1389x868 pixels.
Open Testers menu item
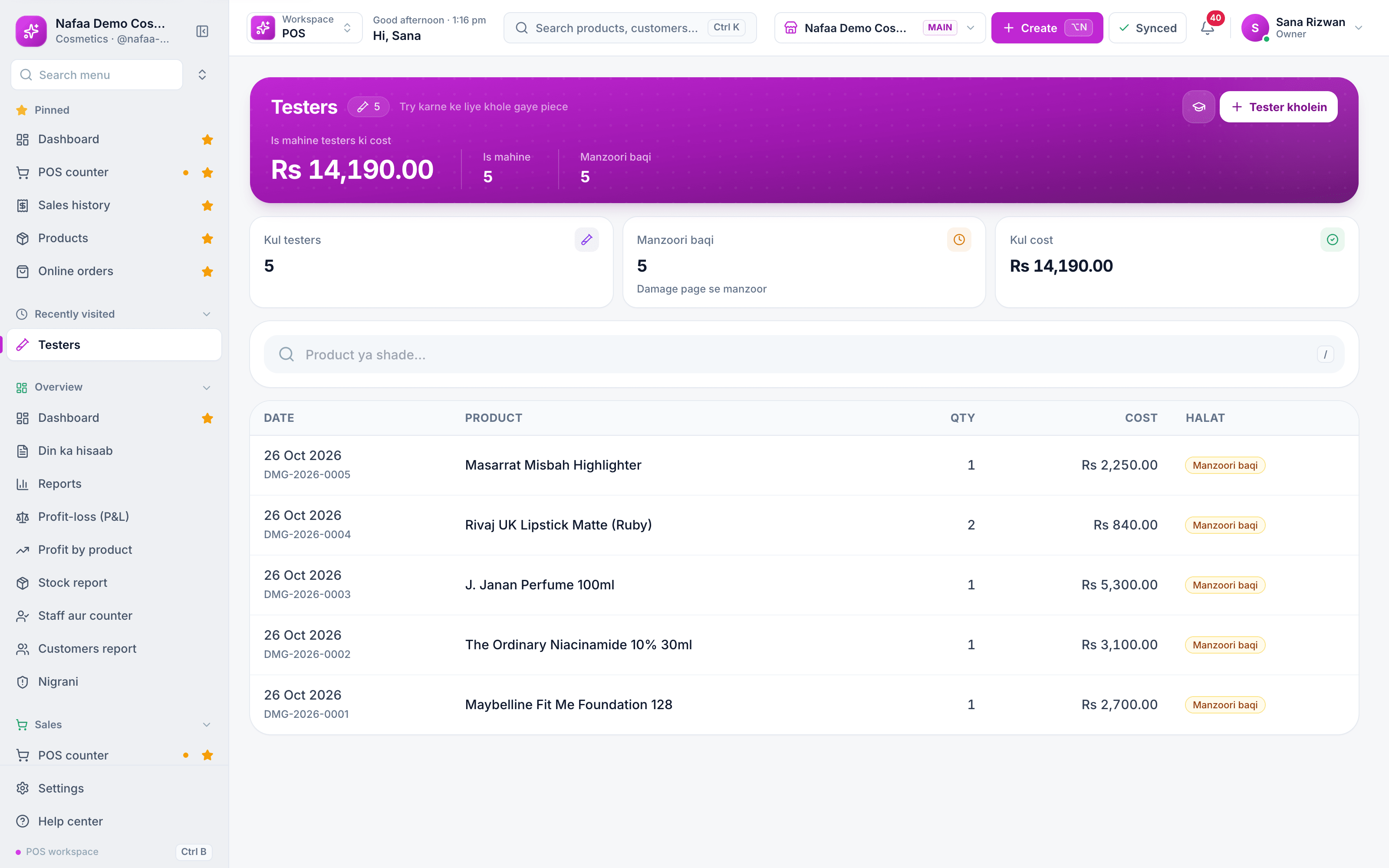[x=114, y=345]
